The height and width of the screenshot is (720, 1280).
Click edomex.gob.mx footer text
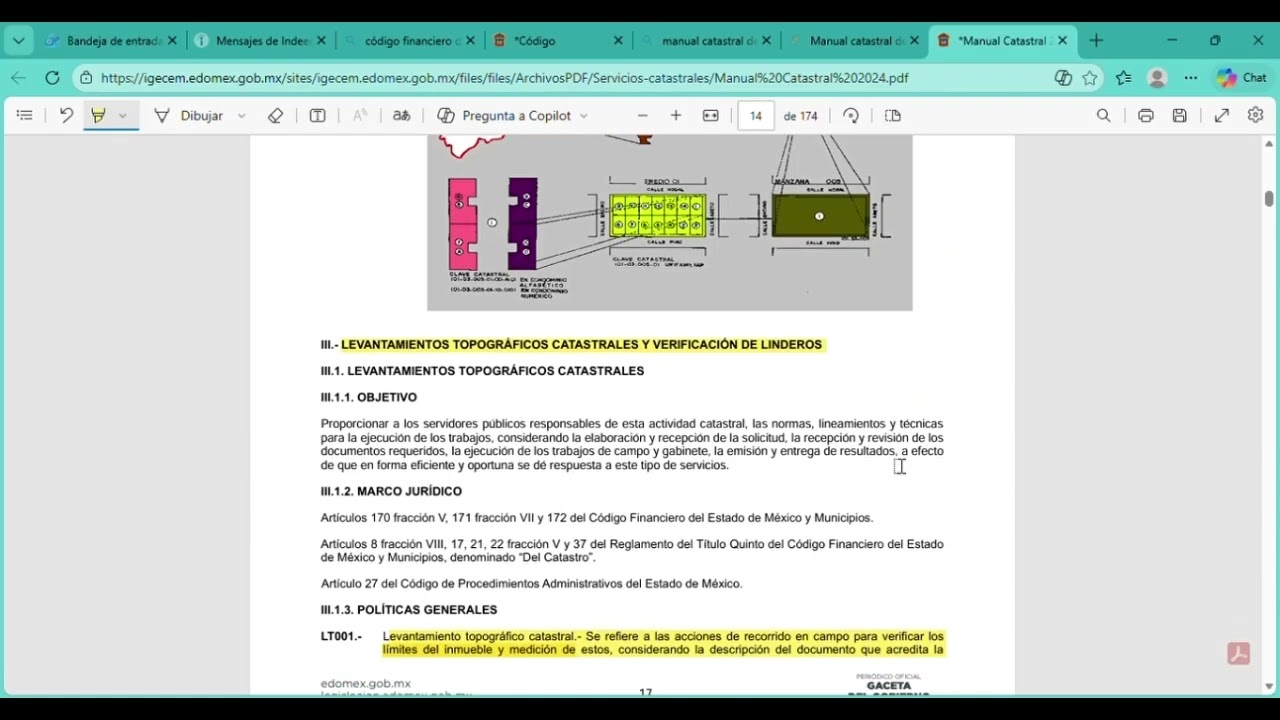(x=366, y=684)
